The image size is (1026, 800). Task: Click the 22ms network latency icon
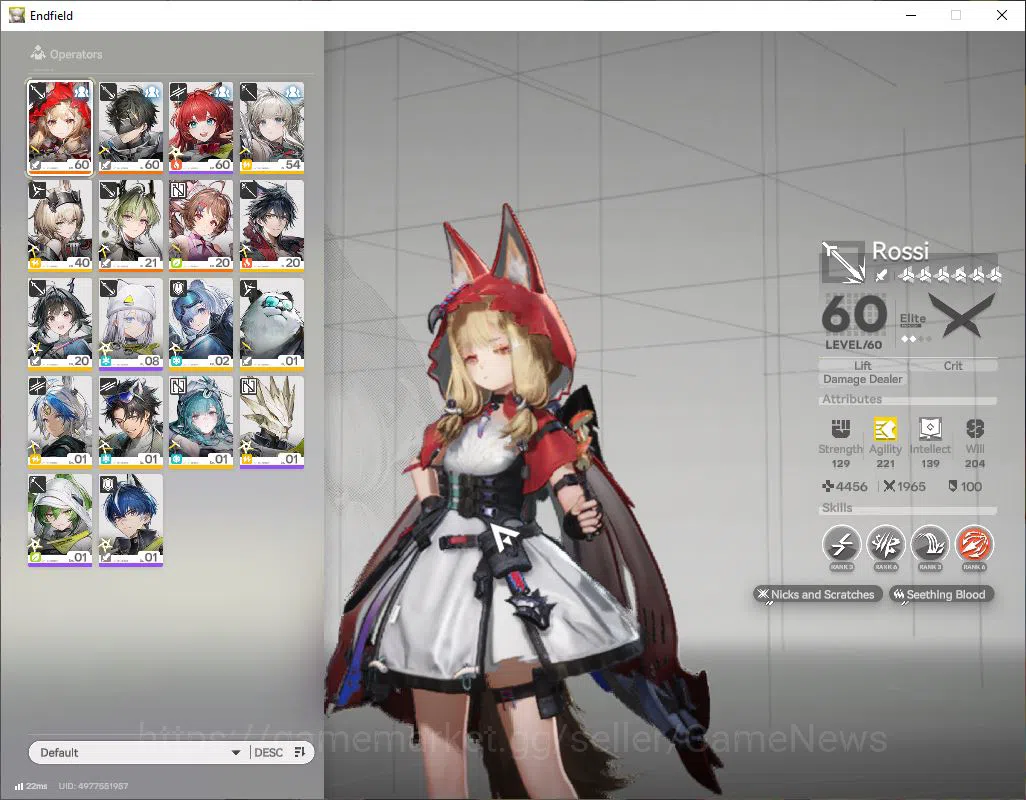click(x=19, y=786)
